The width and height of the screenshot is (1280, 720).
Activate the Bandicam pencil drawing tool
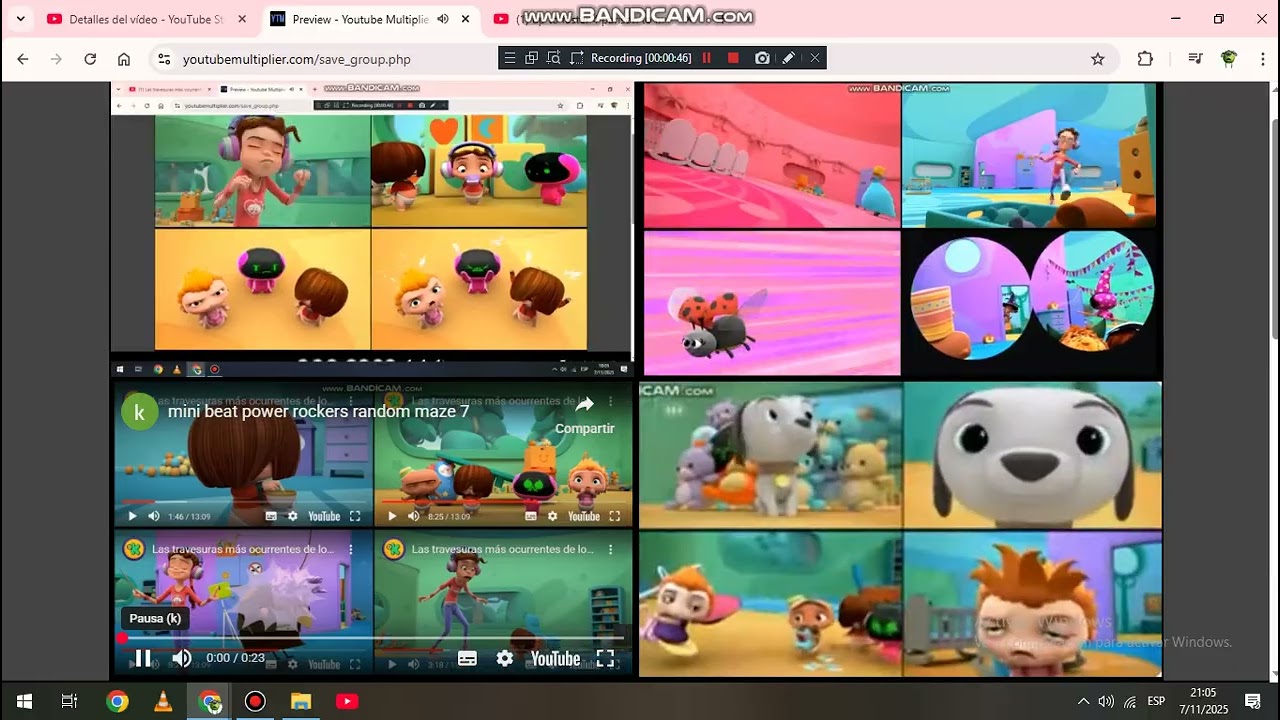click(789, 58)
